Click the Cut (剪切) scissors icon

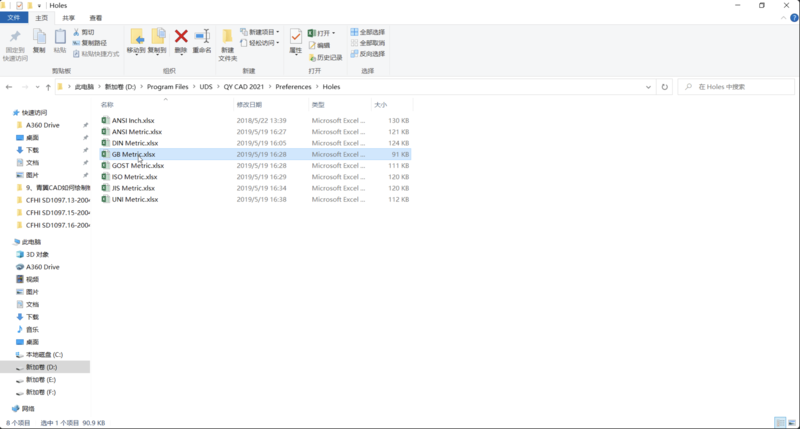click(87, 32)
